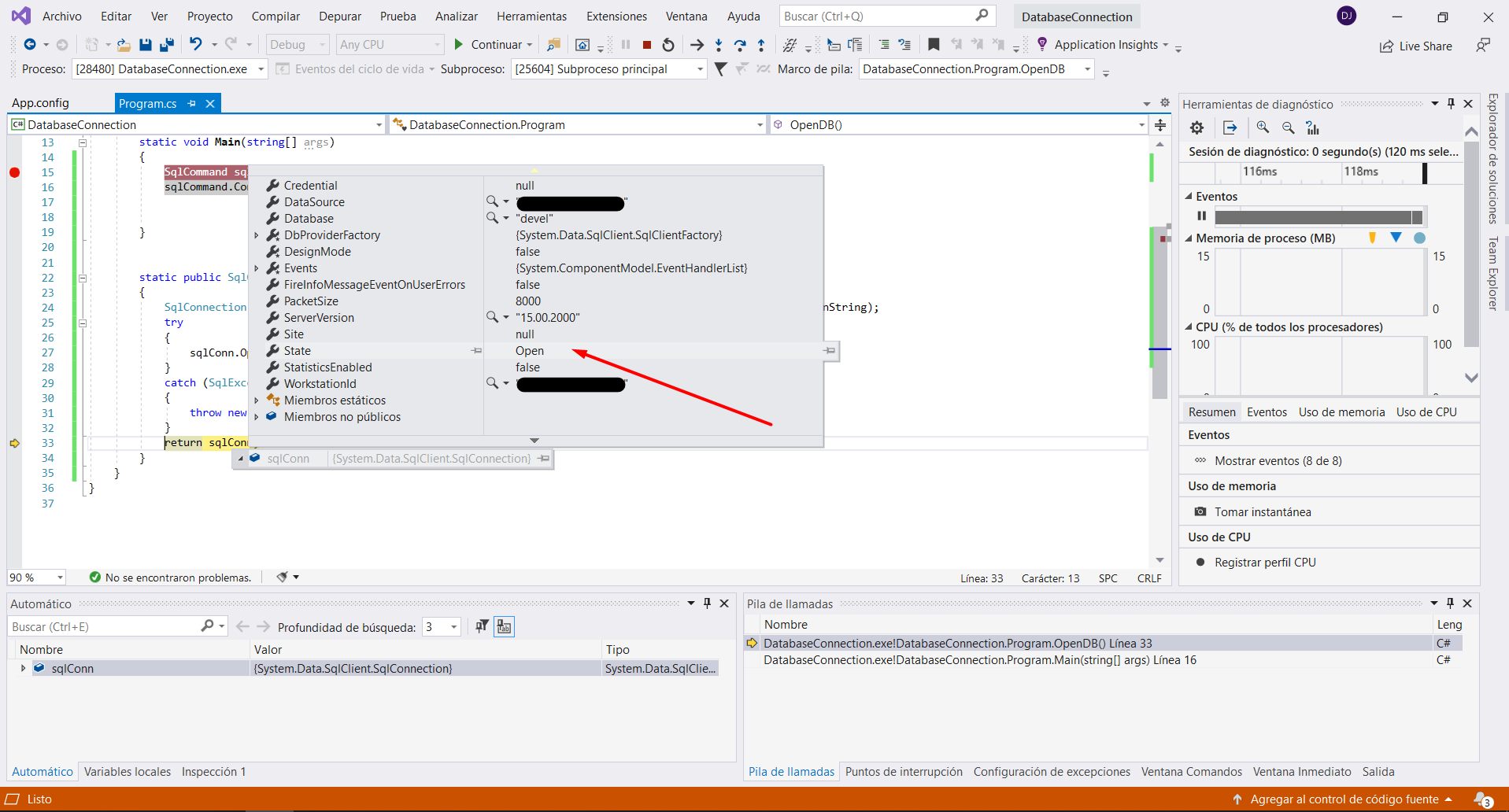Click the Save All toolbar icon
The height and width of the screenshot is (812, 1509).
tap(166, 45)
